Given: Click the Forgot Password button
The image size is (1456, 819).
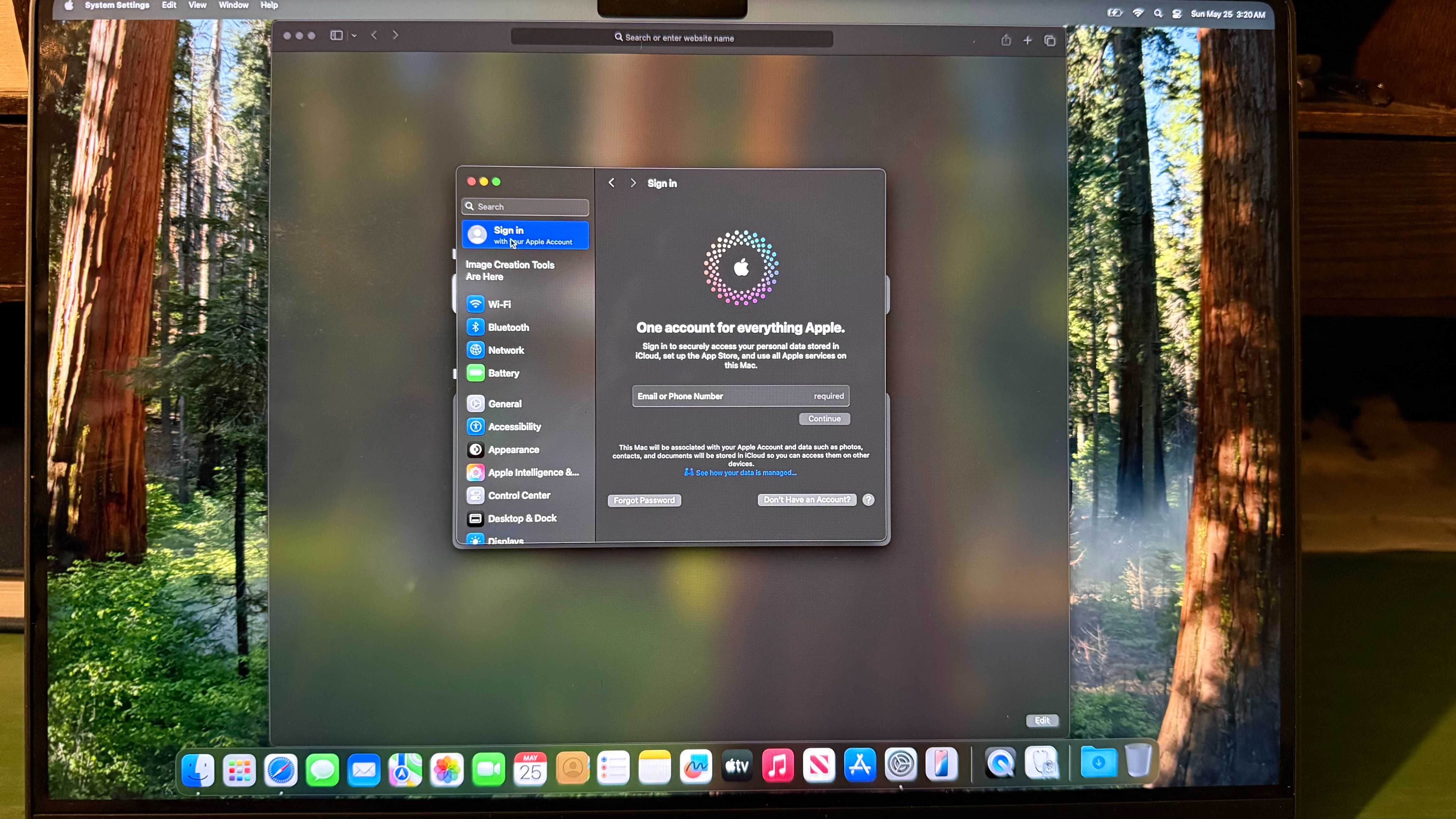Looking at the screenshot, I should 644,500.
